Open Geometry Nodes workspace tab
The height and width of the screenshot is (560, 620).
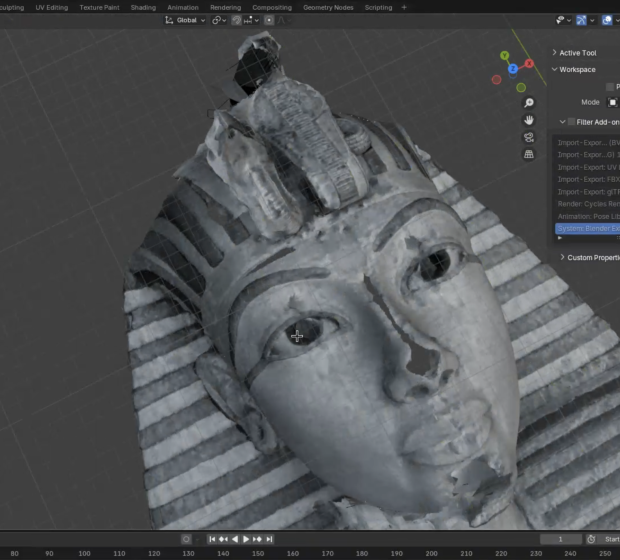click(328, 7)
